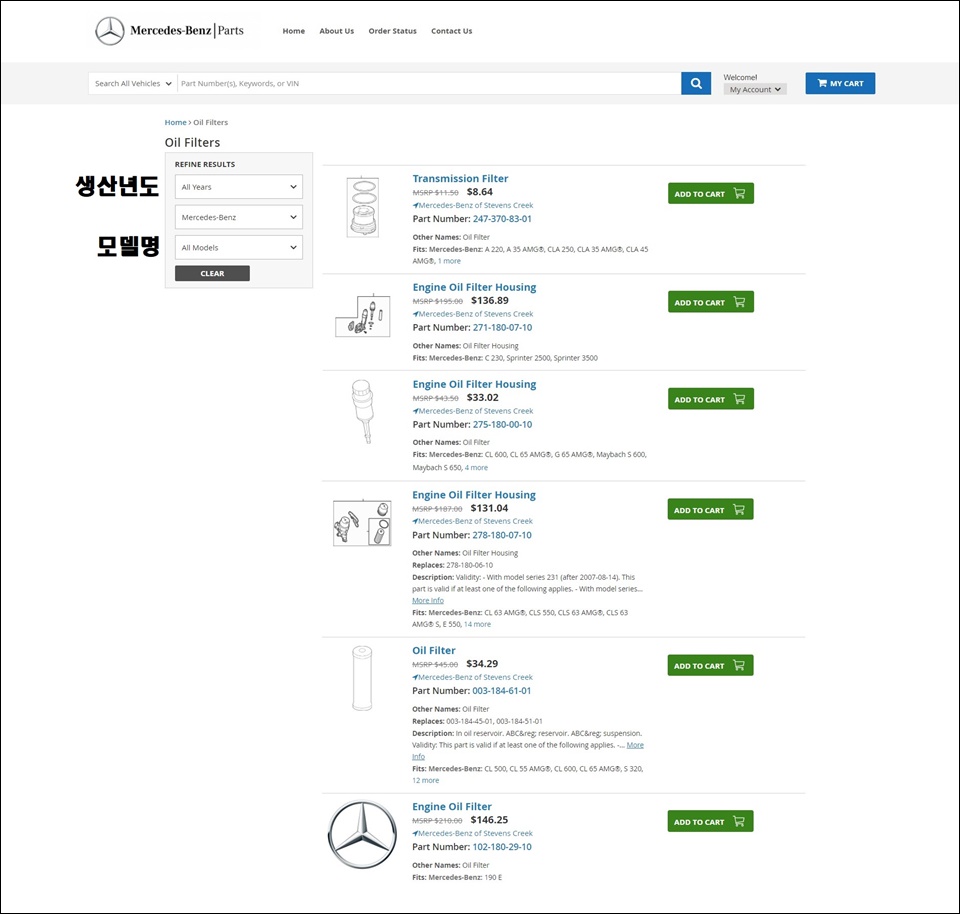The image size is (960, 914).
Task: Open the All Models dropdown
Action: click(239, 247)
